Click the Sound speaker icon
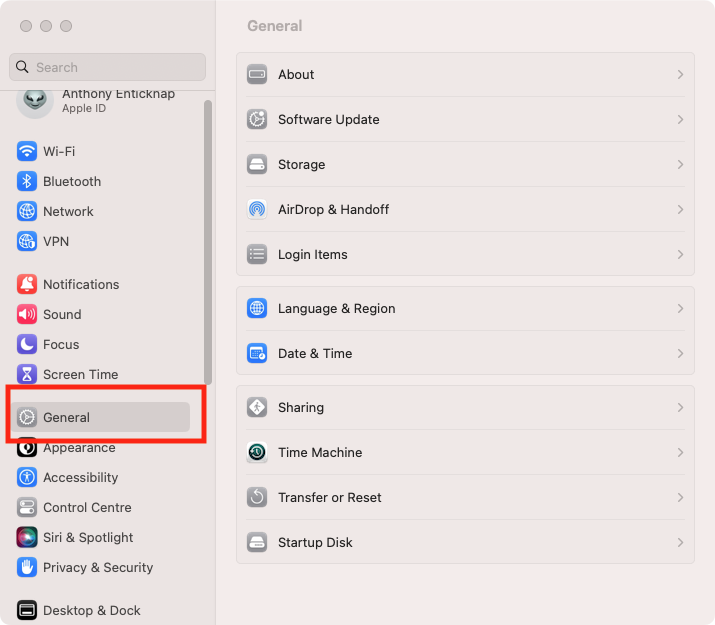The width and height of the screenshot is (715, 625). pyautogui.click(x=27, y=315)
